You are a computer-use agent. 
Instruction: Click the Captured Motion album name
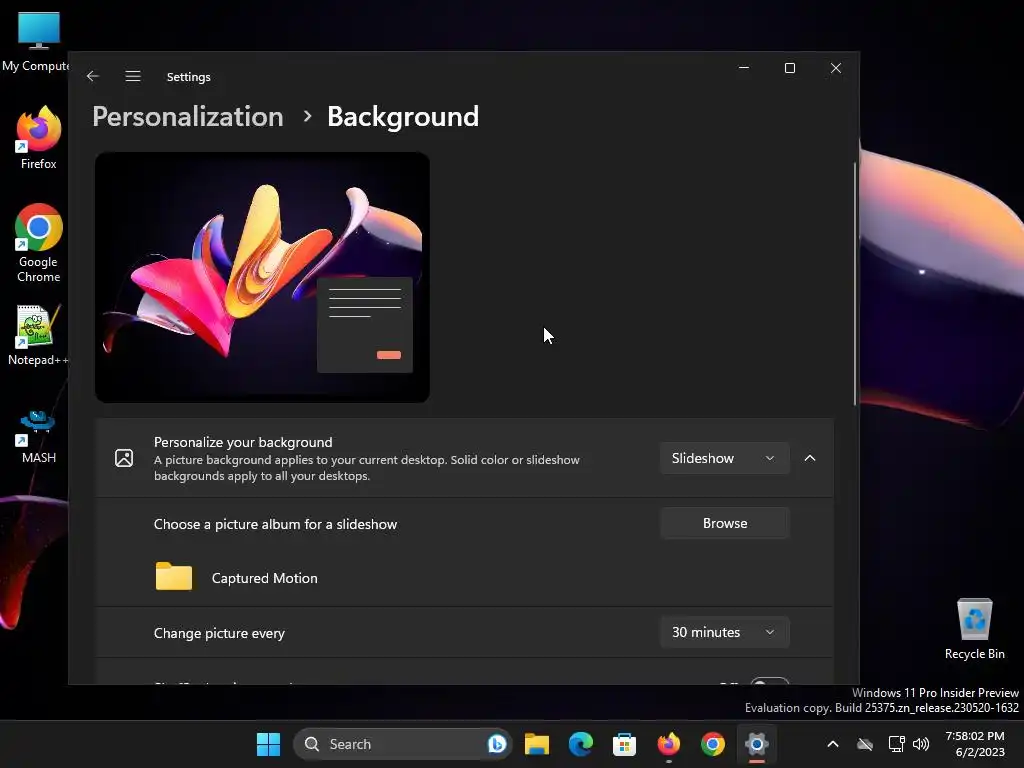point(264,578)
